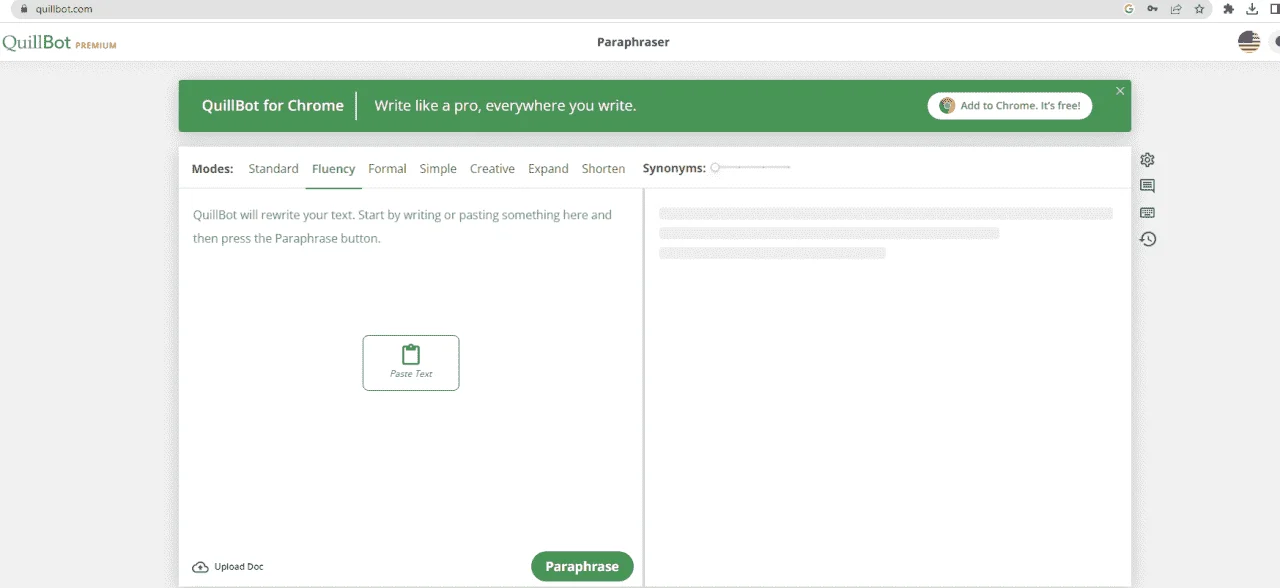Click the Modes: label
The height and width of the screenshot is (588, 1280).
[x=212, y=169]
